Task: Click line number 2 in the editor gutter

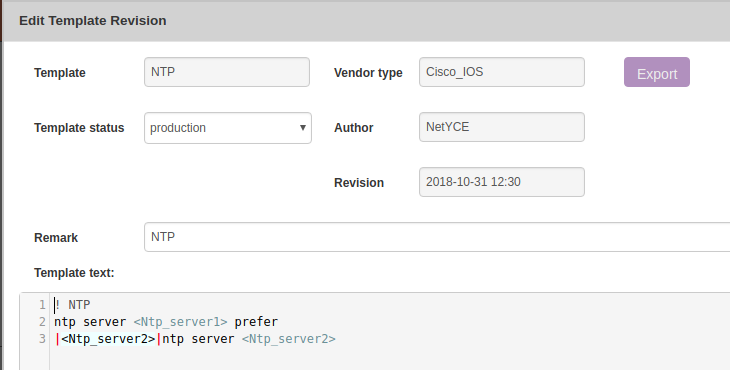Action: click(x=42, y=322)
